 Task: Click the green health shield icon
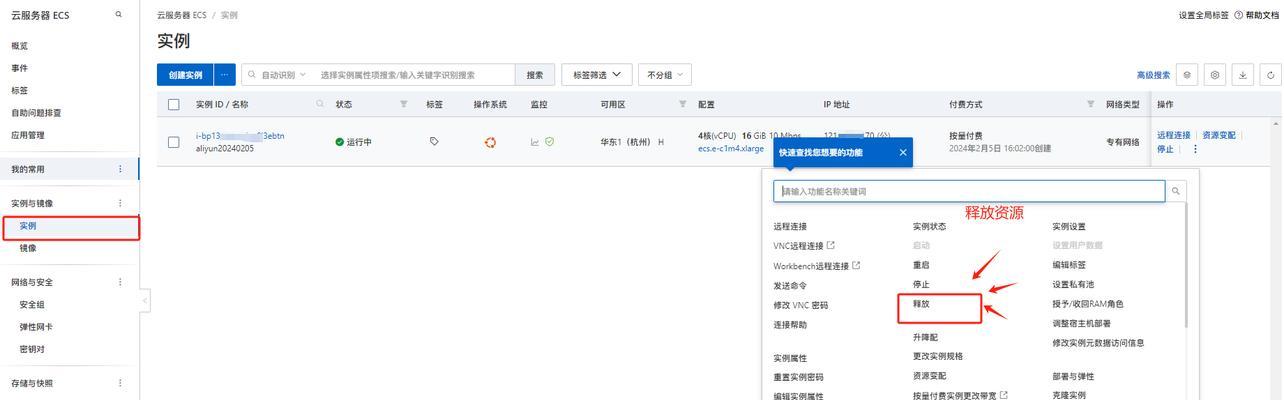coord(549,142)
